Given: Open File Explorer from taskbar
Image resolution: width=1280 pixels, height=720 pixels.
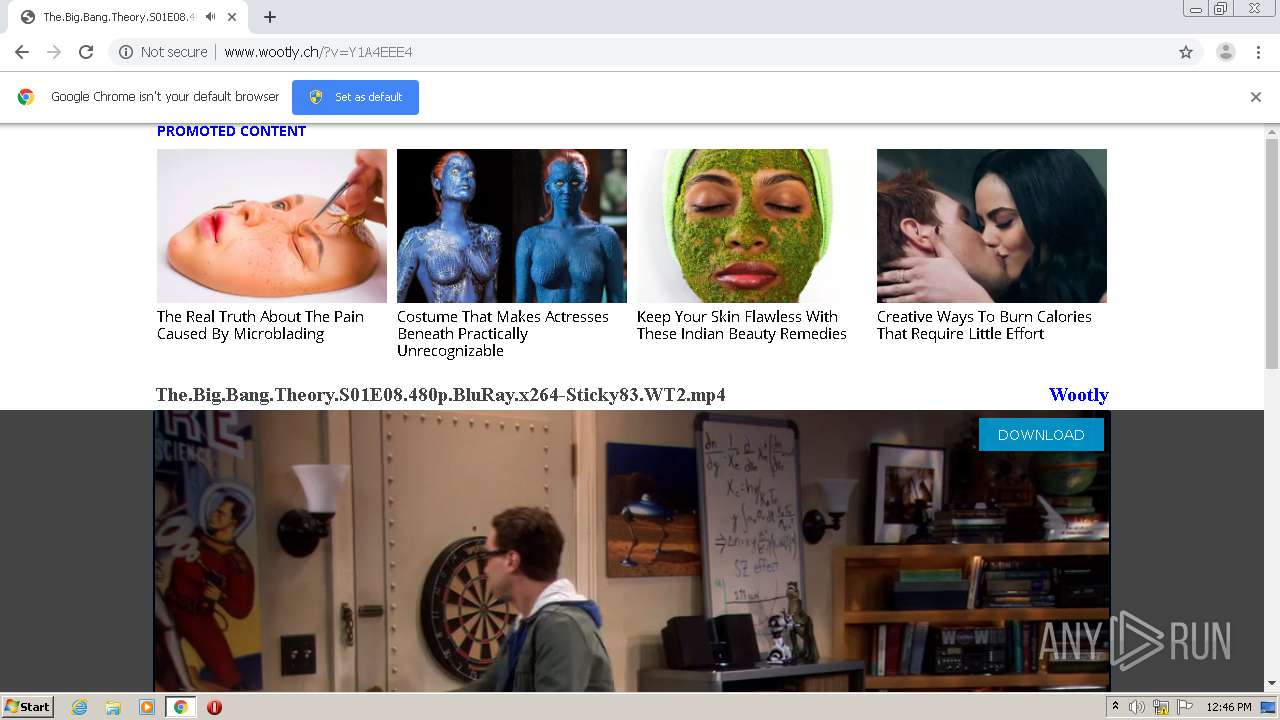Looking at the screenshot, I should [113, 707].
